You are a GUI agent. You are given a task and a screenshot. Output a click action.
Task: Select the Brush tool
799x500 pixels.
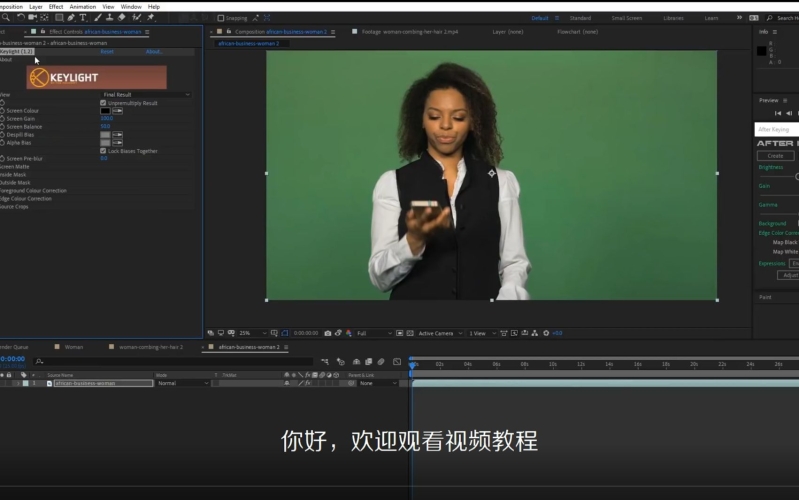(98, 17)
